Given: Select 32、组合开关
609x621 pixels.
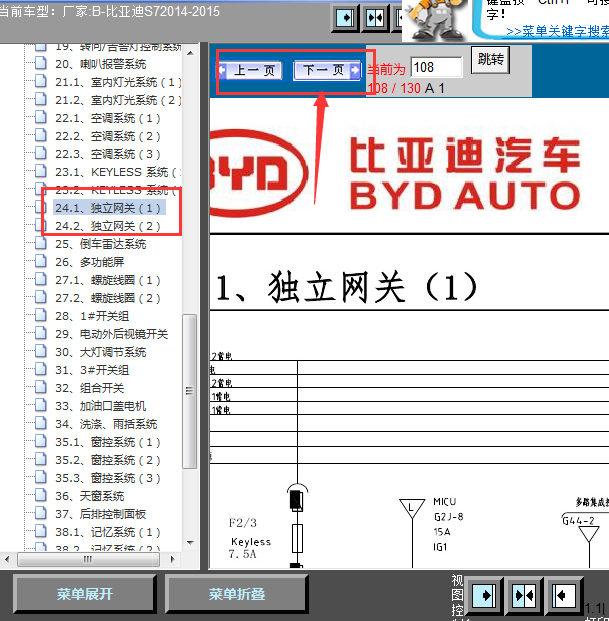Looking at the screenshot, I should click(89, 388).
